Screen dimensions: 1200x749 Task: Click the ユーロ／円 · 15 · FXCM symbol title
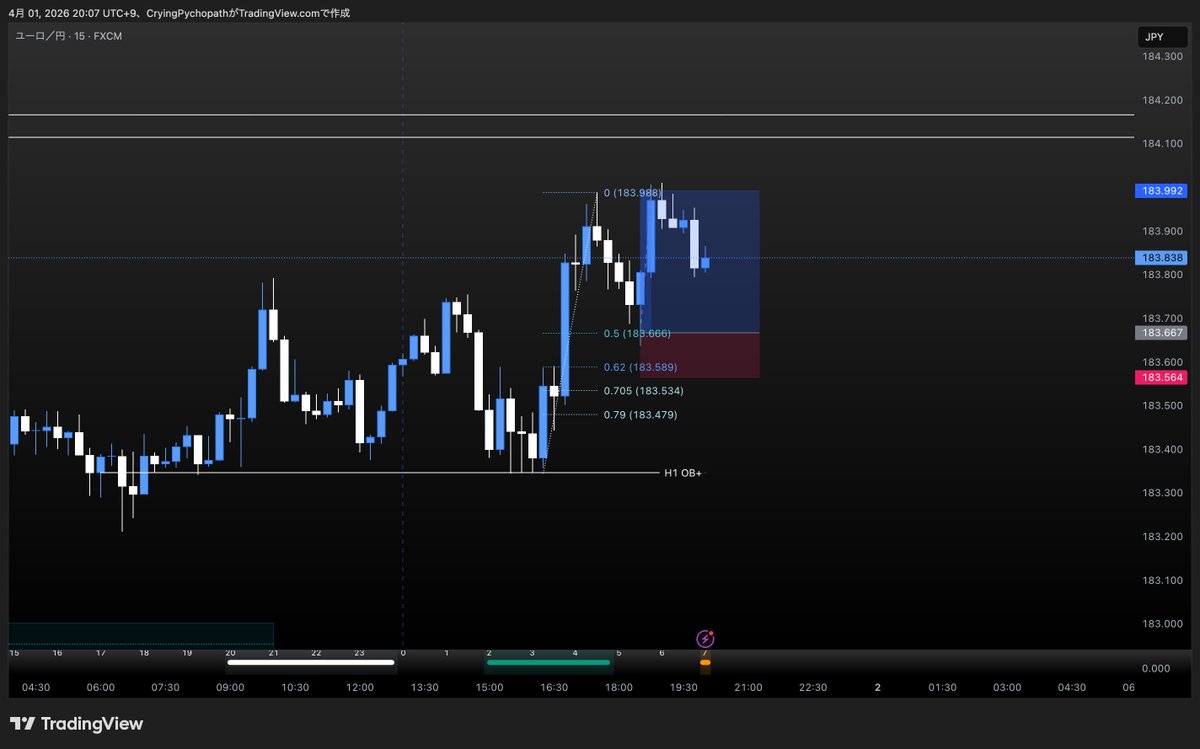click(x=69, y=36)
